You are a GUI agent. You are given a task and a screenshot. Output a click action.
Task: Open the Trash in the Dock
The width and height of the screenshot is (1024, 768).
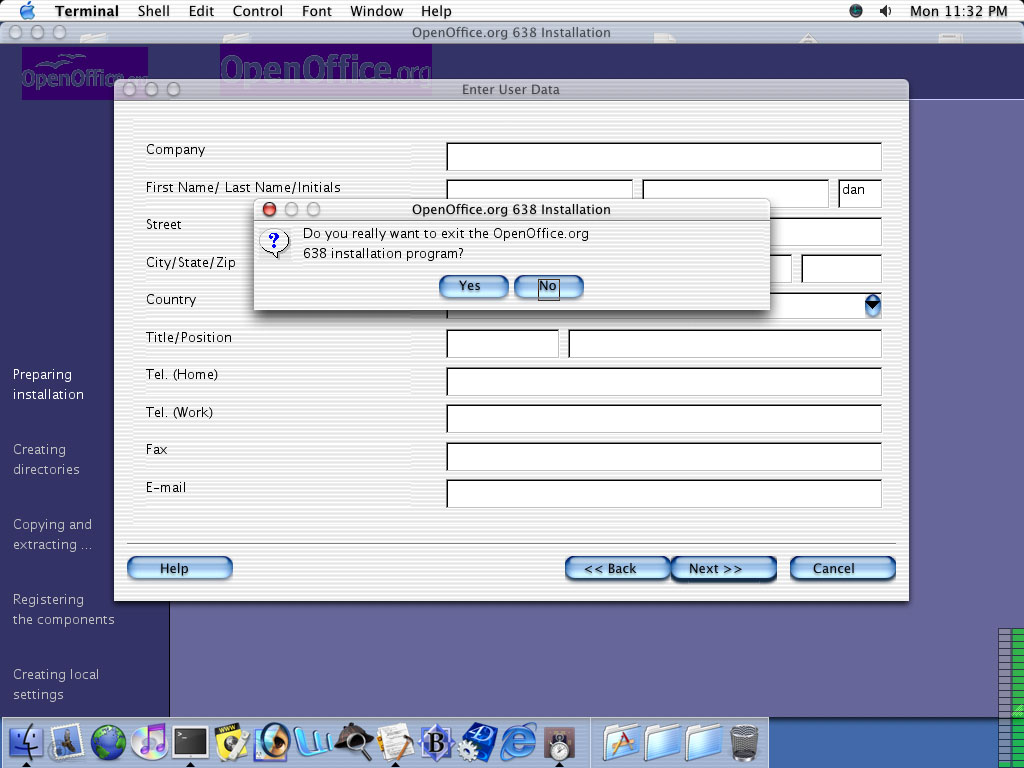click(744, 743)
